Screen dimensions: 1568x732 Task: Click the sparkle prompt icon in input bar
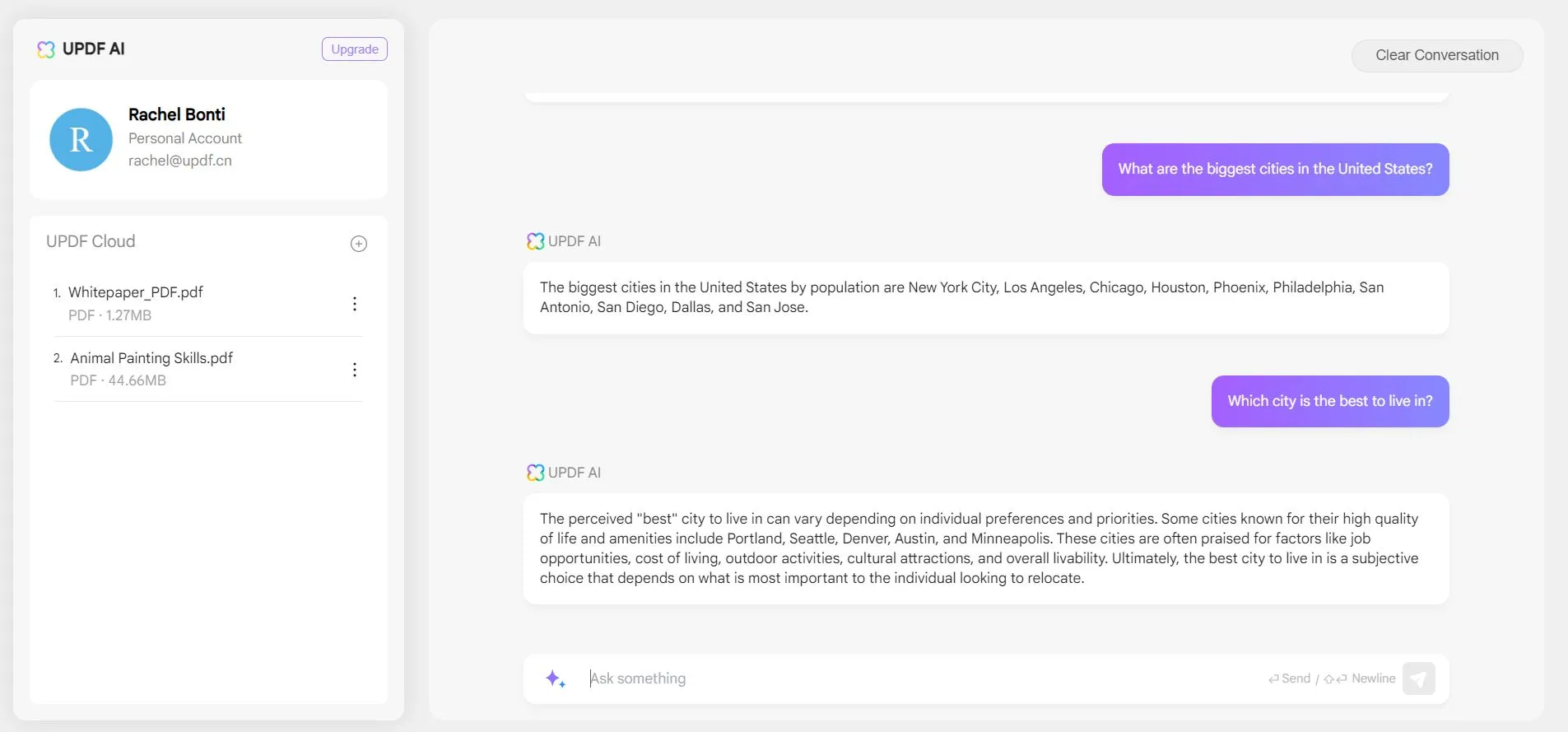[556, 678]
